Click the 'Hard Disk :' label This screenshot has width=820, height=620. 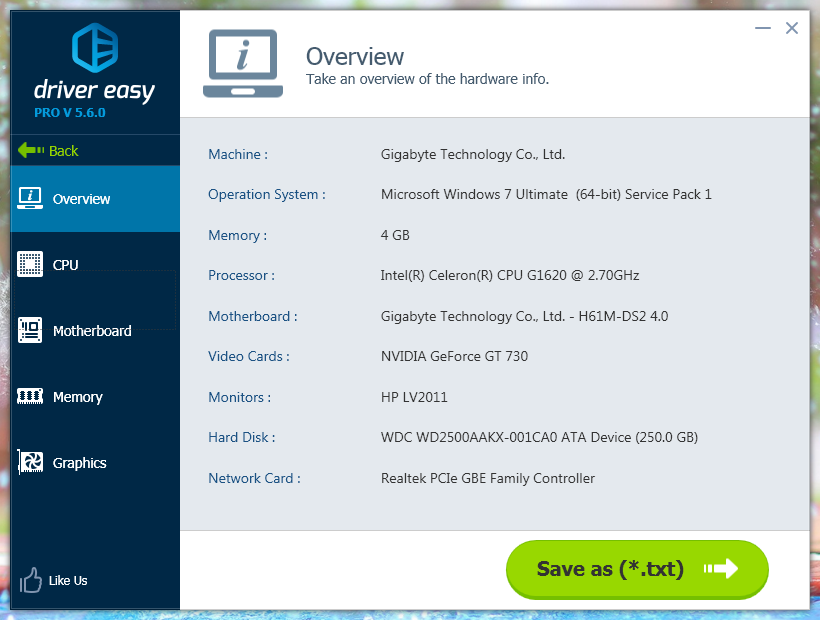pyautogui.click(x=242, y=437)
